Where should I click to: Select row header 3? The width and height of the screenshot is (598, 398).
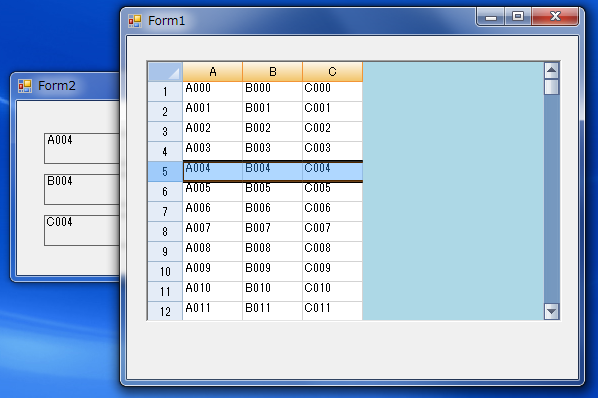click(x=165, y=132)
